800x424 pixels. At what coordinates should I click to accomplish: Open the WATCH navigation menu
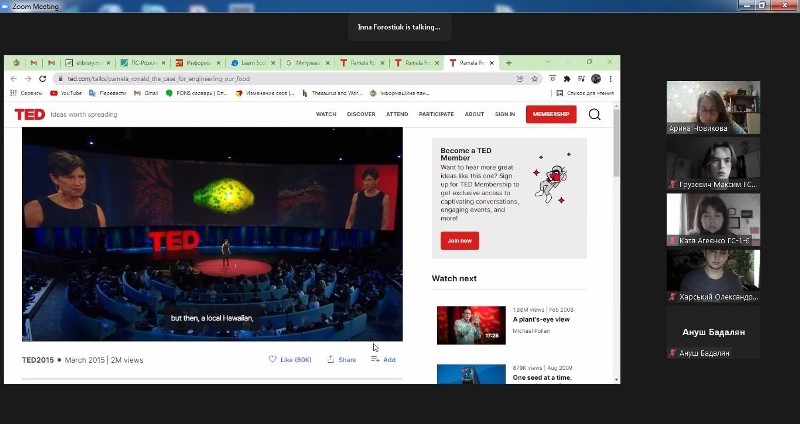pyautogui.click(x=326, y=114)
